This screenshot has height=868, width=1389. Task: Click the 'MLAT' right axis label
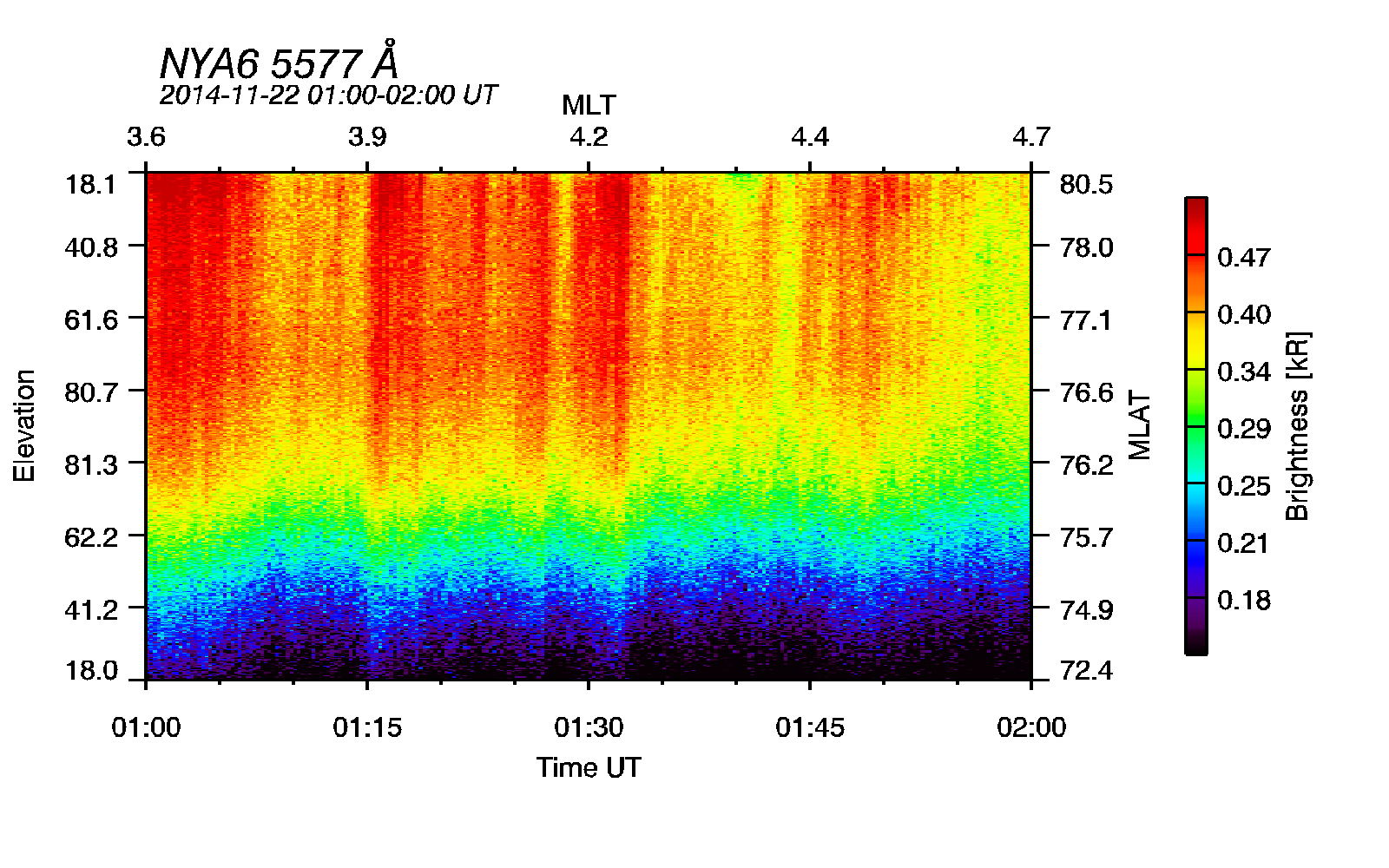[x=1139, y=425]
